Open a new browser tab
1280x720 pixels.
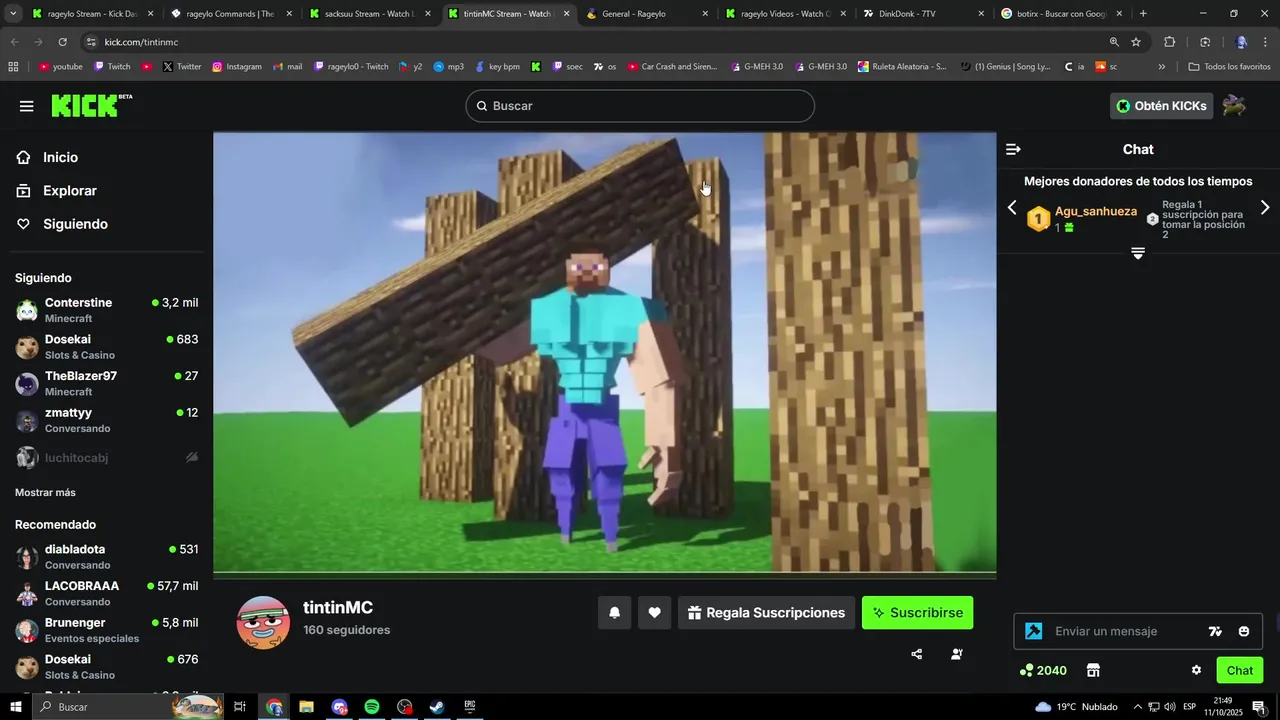click(1143, 14)
